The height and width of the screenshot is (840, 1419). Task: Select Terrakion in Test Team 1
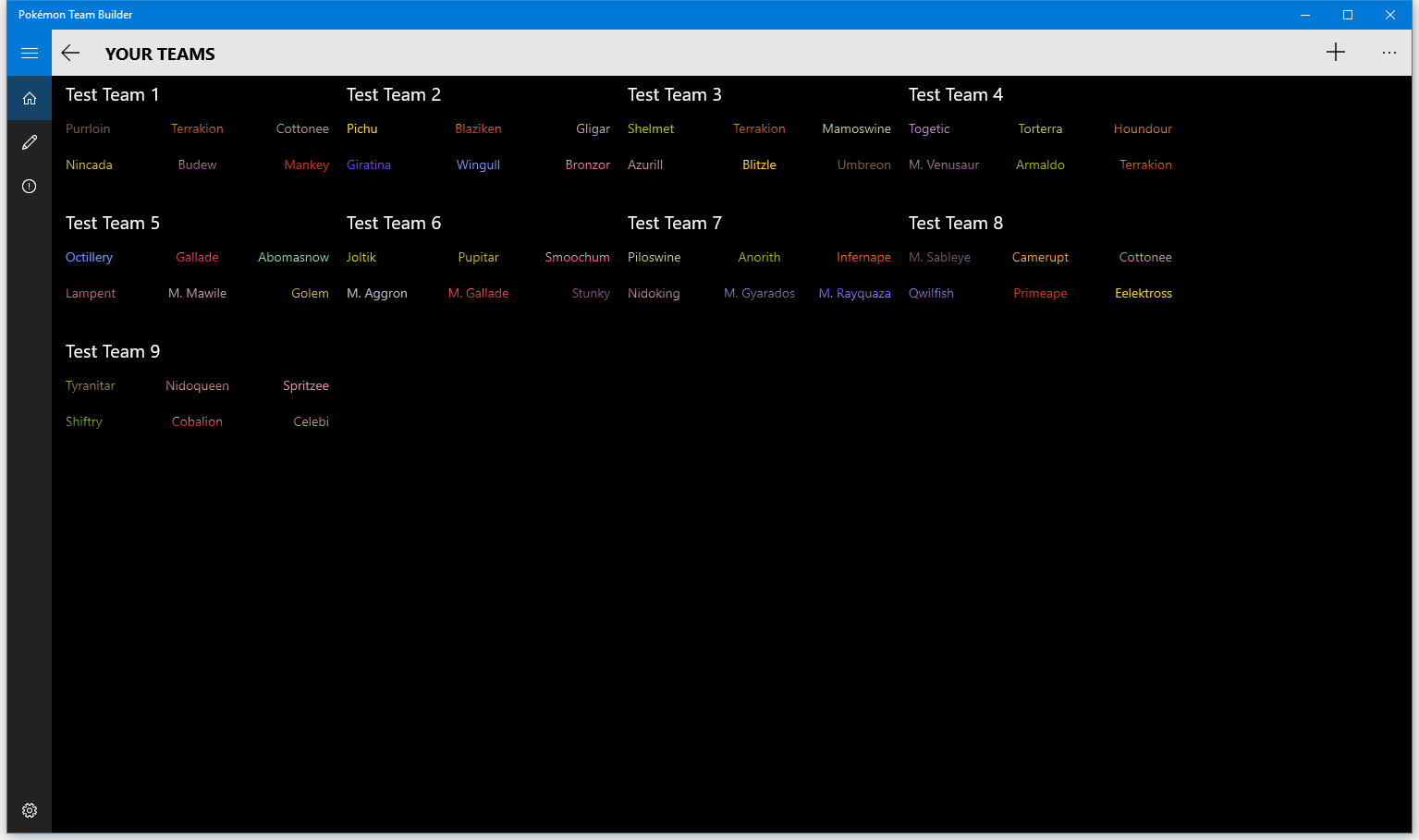(x=197, y=128)
